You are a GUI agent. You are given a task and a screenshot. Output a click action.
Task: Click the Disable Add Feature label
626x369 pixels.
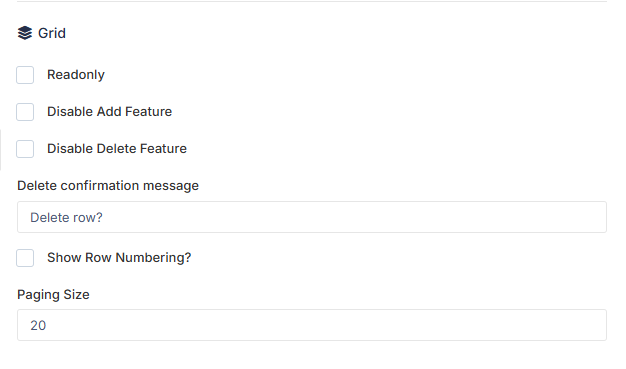click(109, 111)
